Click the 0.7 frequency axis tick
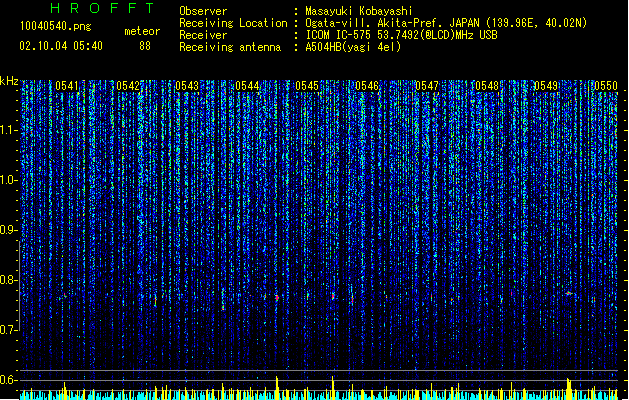629x400 pixels. pos(9,330)
